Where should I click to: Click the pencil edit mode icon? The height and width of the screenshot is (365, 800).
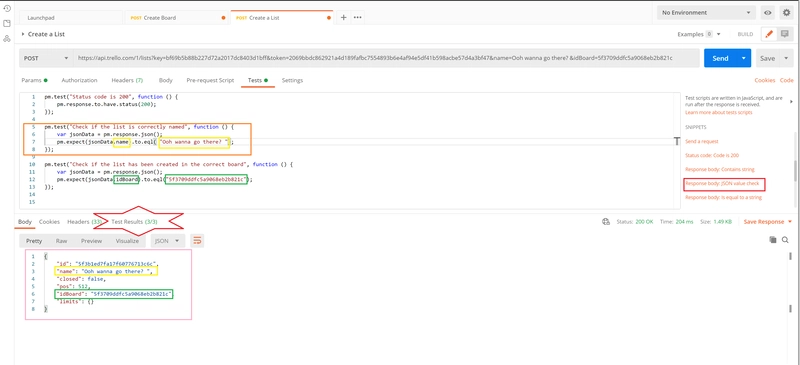pyautogui.click(x=769, y=34)
